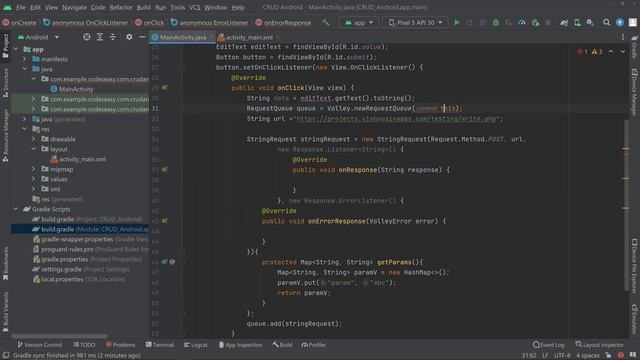The image size is (640, 360).
Task: Click the gutter icon beside onErrorResponse
Action: click(164, 221)
